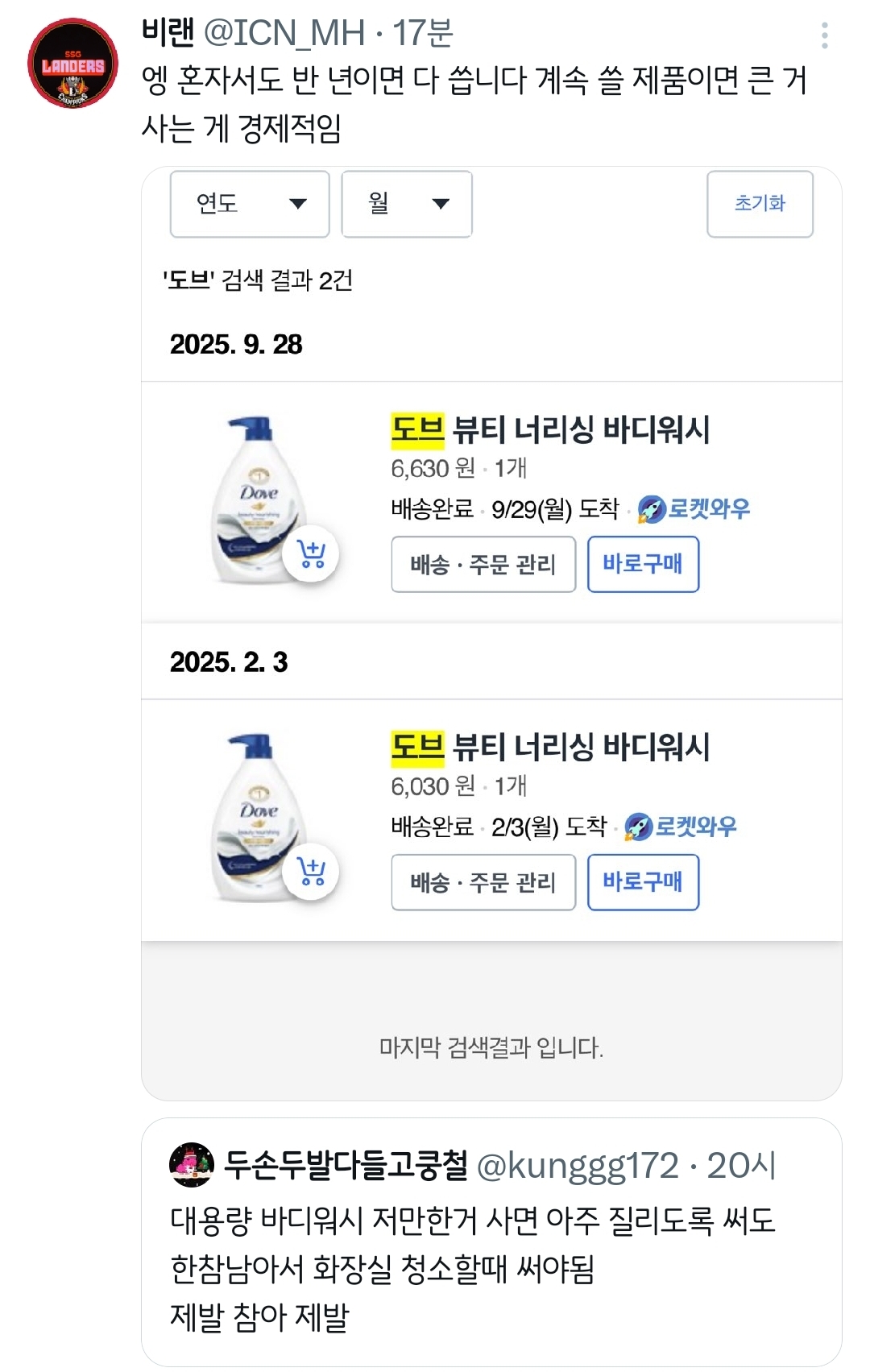Click 배송·주문 관리 for the 2025. 9. 28 order
The height and width of the screenshot is (1372, 870).
[483, 565]
